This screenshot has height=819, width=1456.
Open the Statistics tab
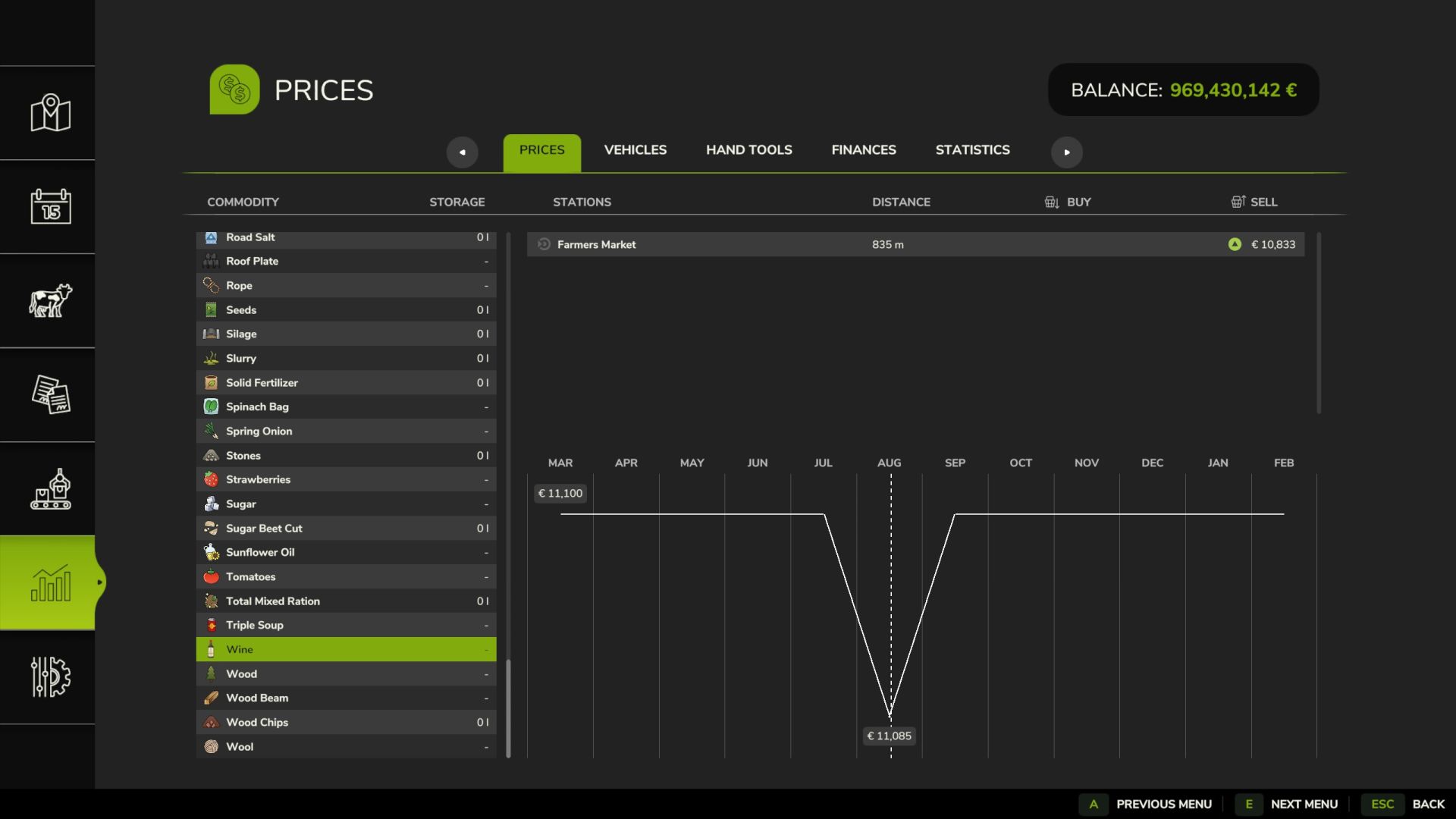pos(972,150)
